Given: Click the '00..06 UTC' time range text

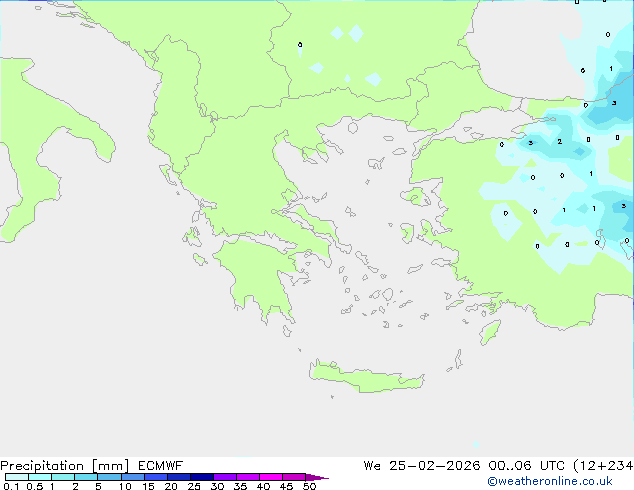Looking at the screenshot, I should (526, 466).
